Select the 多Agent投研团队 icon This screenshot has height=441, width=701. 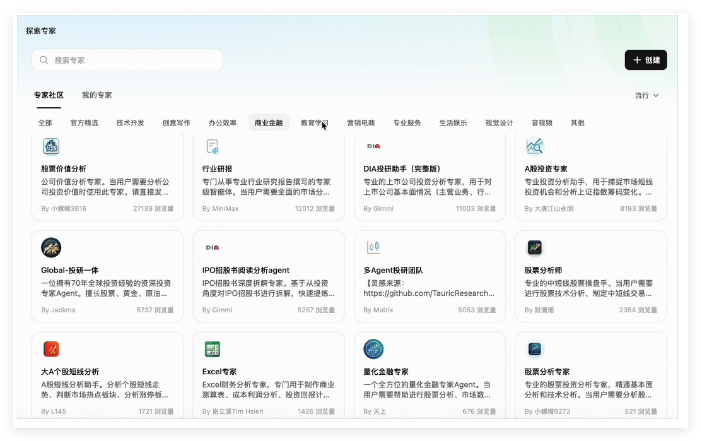[x=373, y=247]
